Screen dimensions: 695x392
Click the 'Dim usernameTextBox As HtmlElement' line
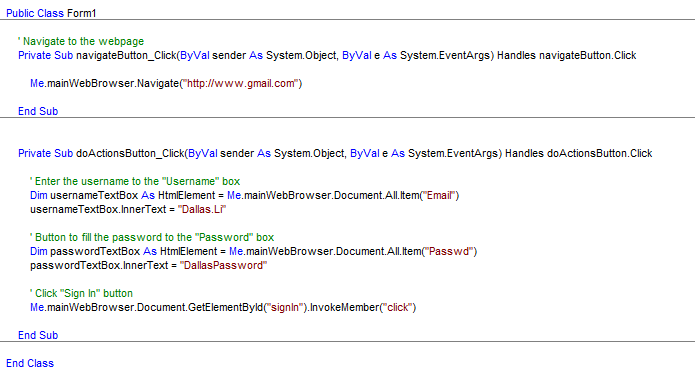245,195
